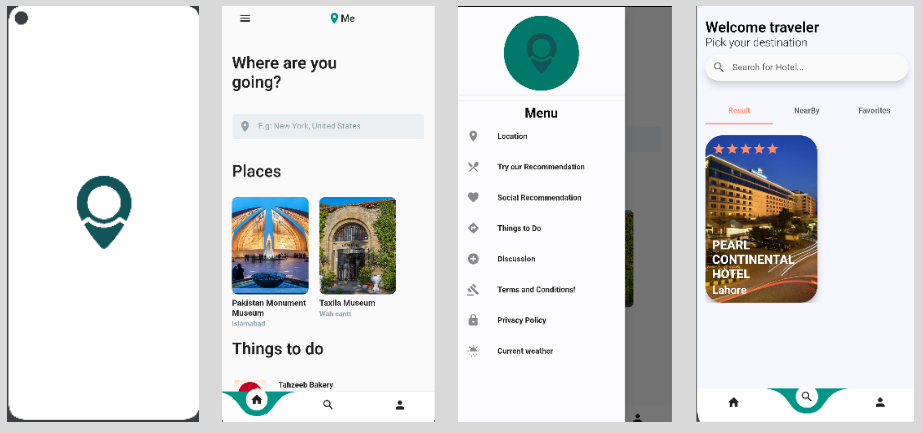The image size is (923, 433).
Task: Open the hamburger menu icon
Action: (245, 18)
